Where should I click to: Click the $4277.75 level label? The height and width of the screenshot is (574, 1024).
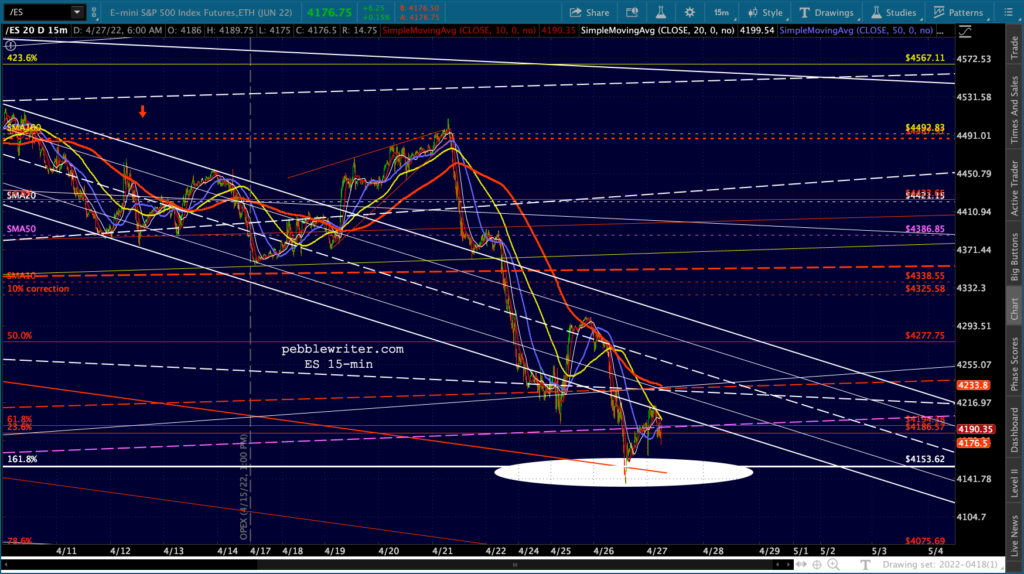925,336
